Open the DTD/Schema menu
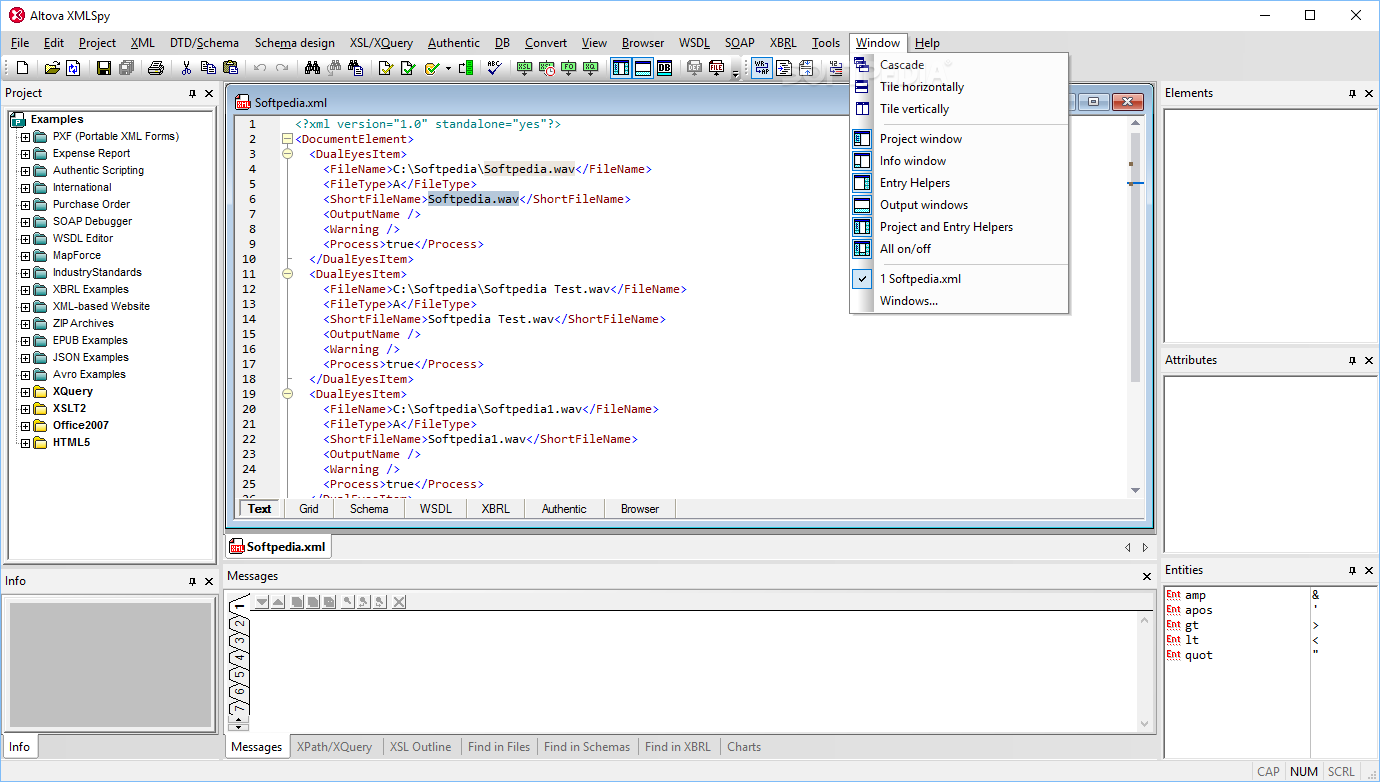Viewport: 1380px width, 782px height. pos(204,43)
